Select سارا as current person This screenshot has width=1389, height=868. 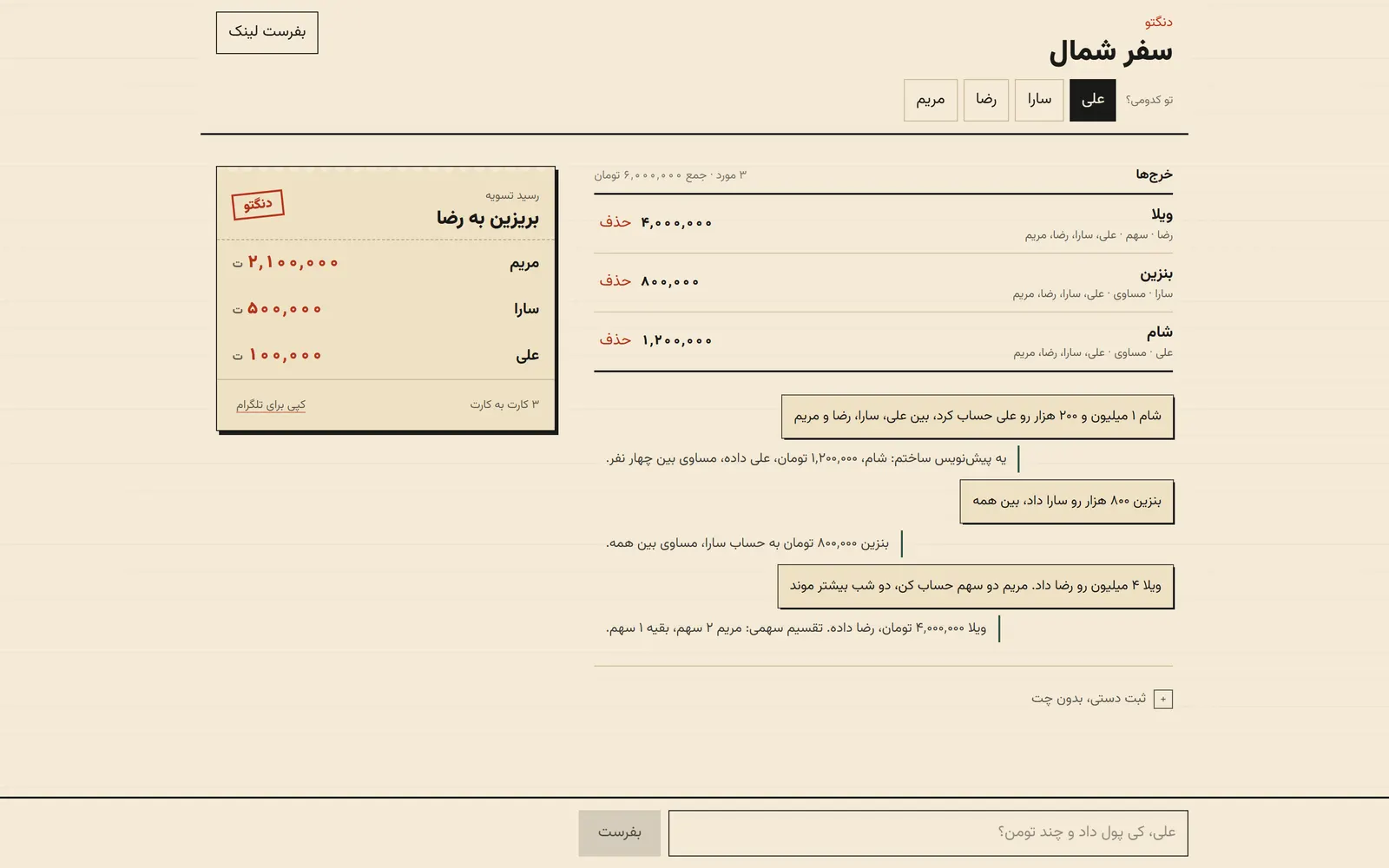[x=1039, y=100]
